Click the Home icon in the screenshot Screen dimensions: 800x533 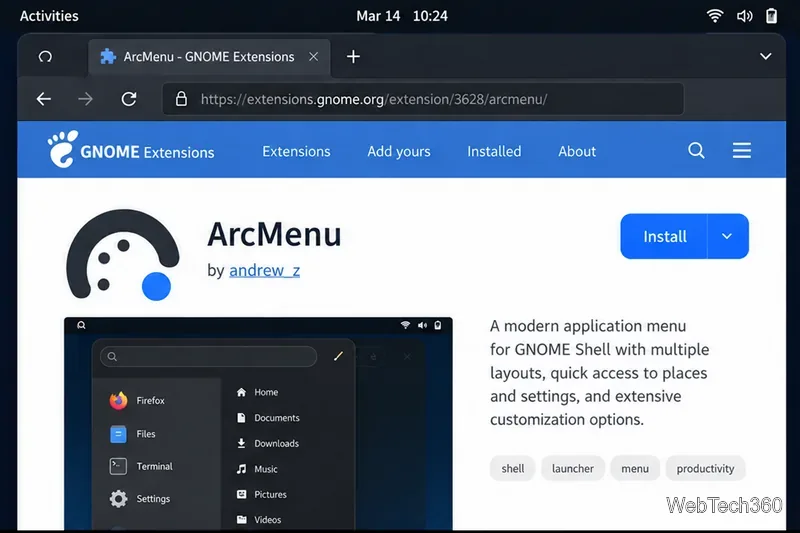point(241,392)
